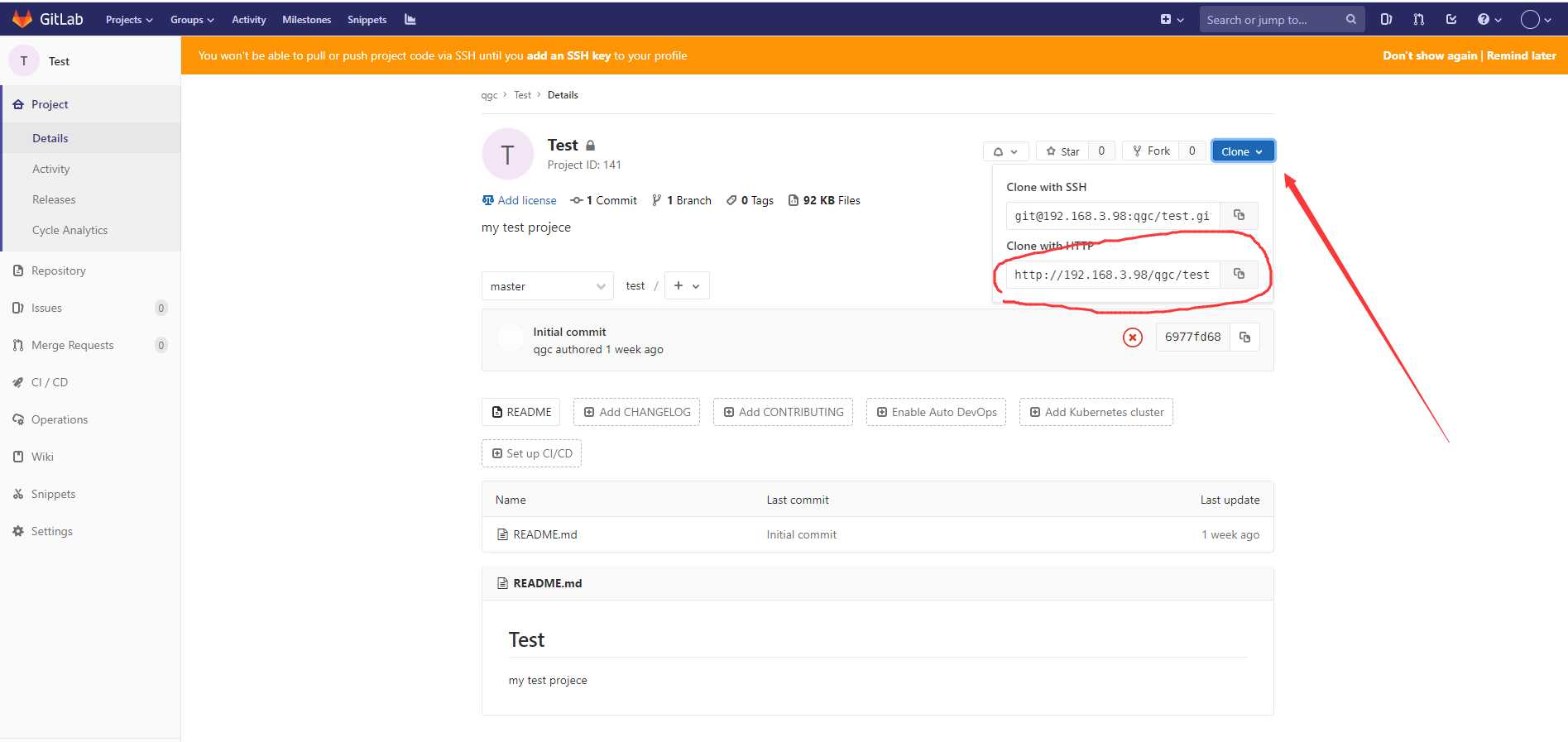The image size is (1568, 742).
Task: Open Issues in the sidebar
Action: point(90,308)
